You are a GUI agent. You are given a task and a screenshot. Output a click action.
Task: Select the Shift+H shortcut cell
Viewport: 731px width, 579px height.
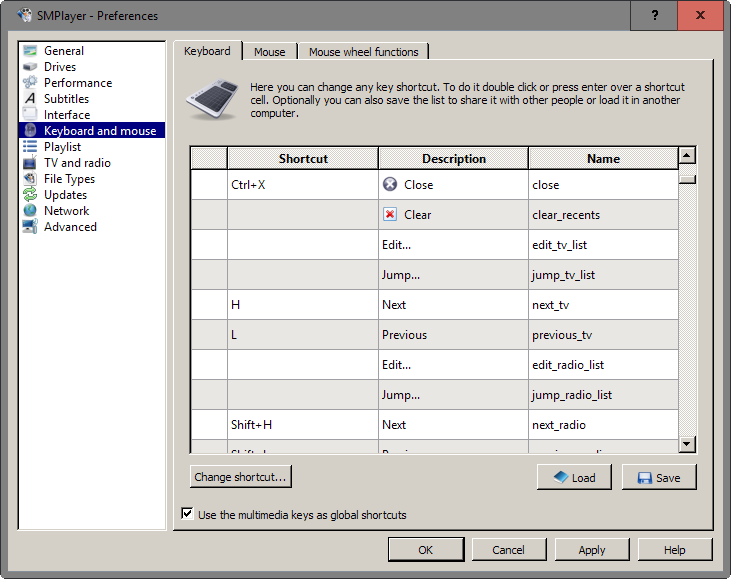(303, 424)
